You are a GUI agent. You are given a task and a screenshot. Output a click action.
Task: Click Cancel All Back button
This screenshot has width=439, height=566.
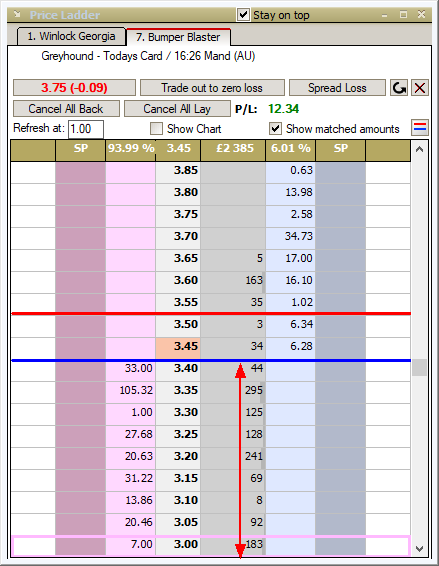pyautogui.click(x=66, y=109)
